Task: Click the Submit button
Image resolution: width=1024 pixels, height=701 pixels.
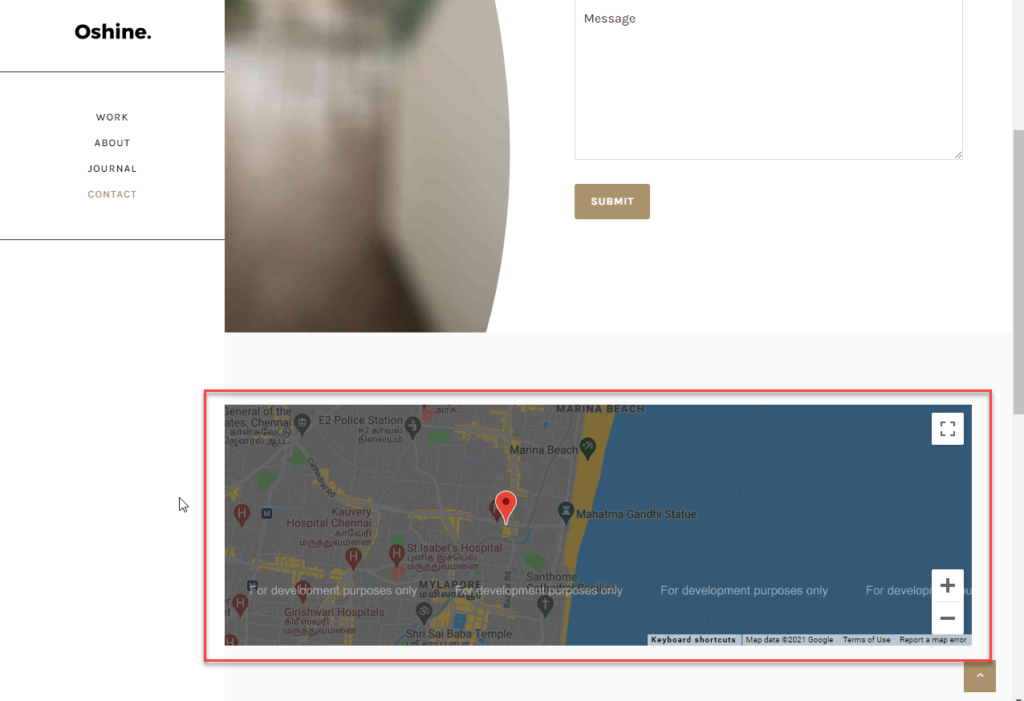Action: [x=612, y=201]
